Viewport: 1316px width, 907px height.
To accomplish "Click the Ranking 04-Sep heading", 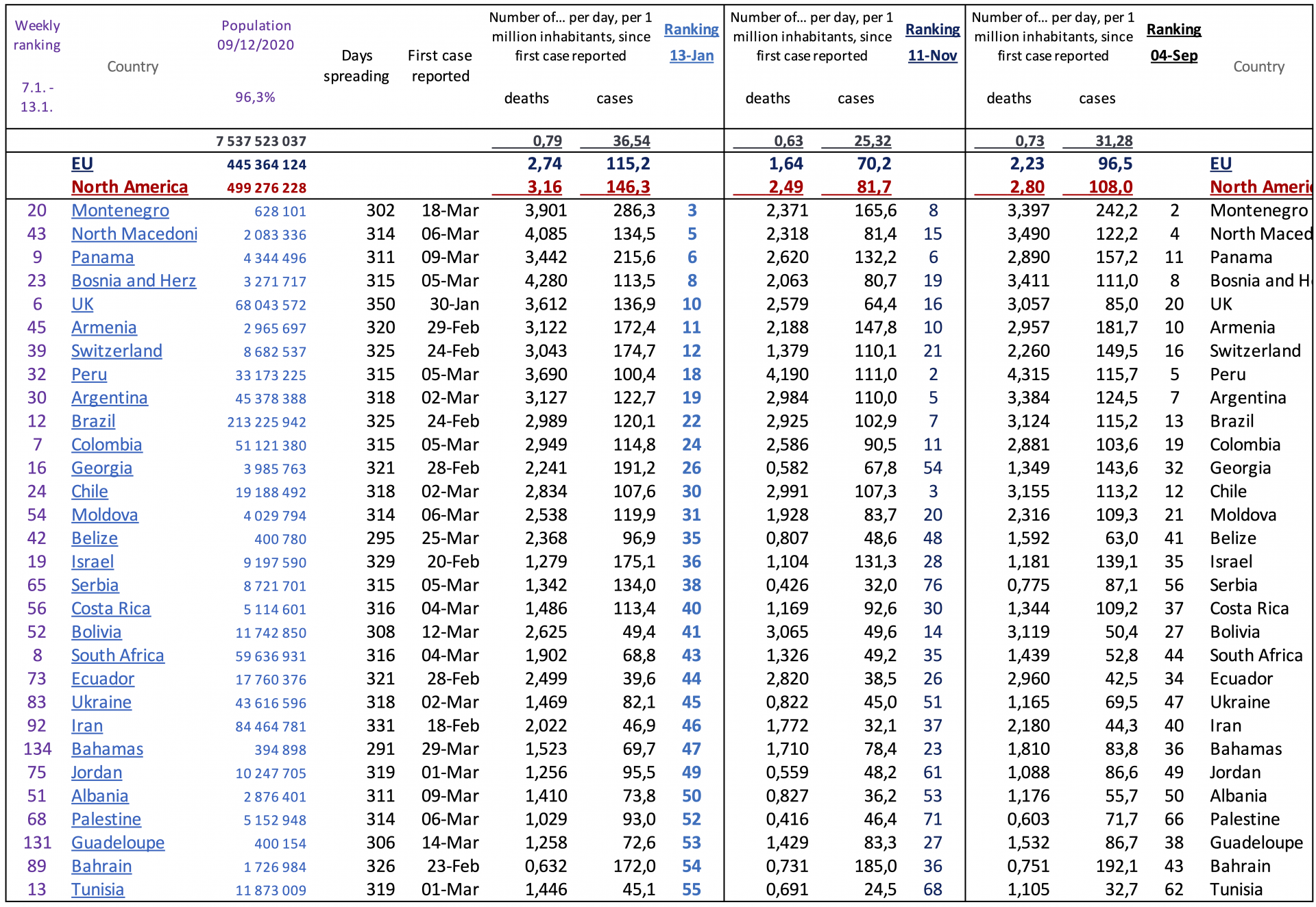I will [1173, 42].
